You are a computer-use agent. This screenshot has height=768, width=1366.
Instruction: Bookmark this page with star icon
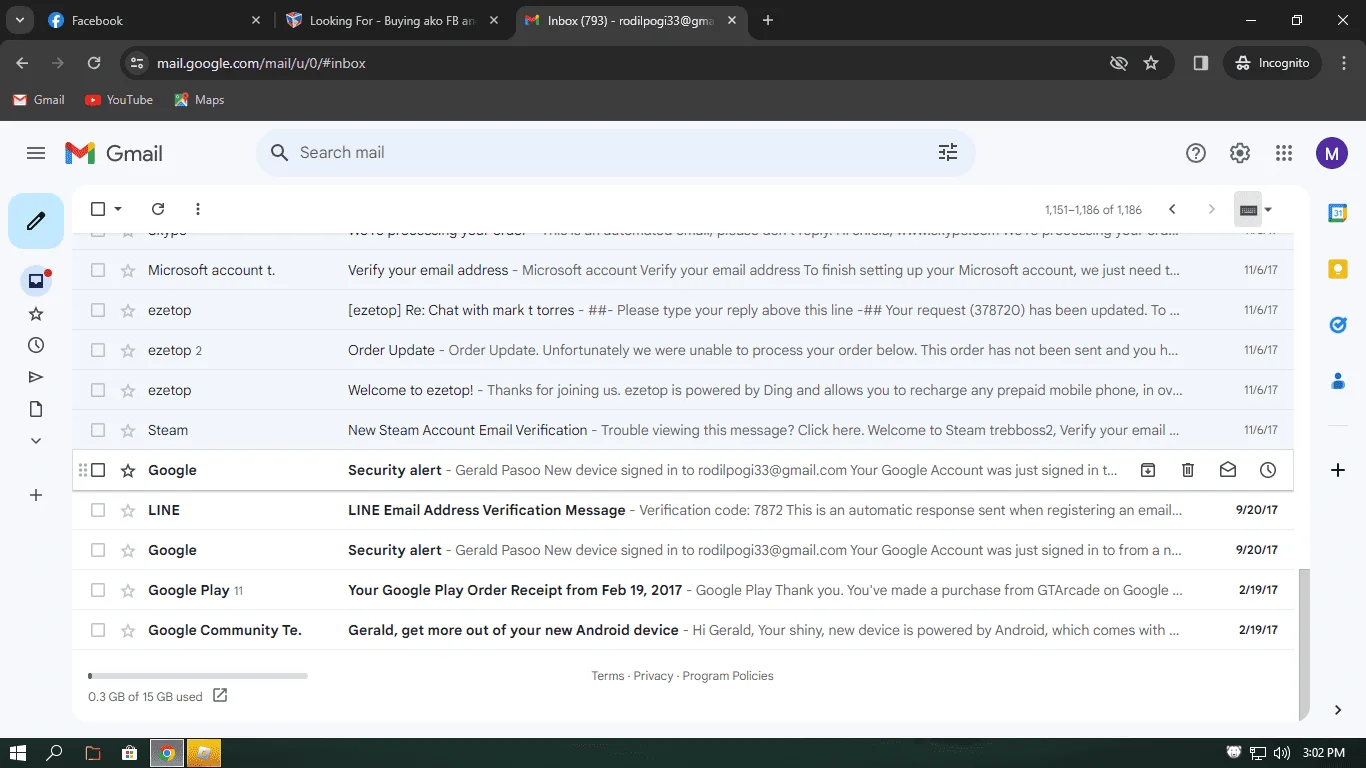[1151, 63]
